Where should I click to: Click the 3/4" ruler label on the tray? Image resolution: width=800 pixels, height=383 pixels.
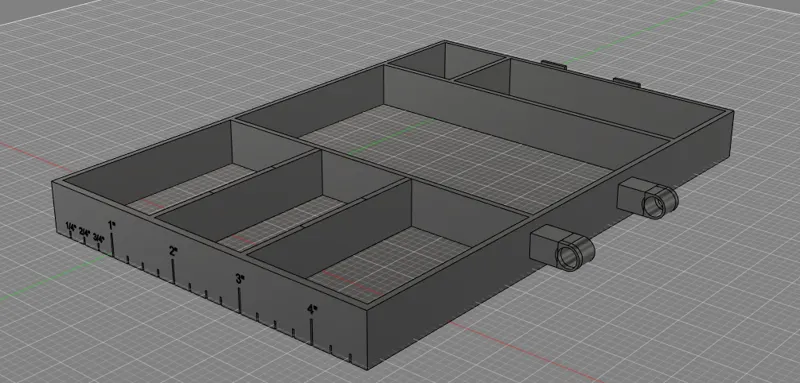coord(98,238)
